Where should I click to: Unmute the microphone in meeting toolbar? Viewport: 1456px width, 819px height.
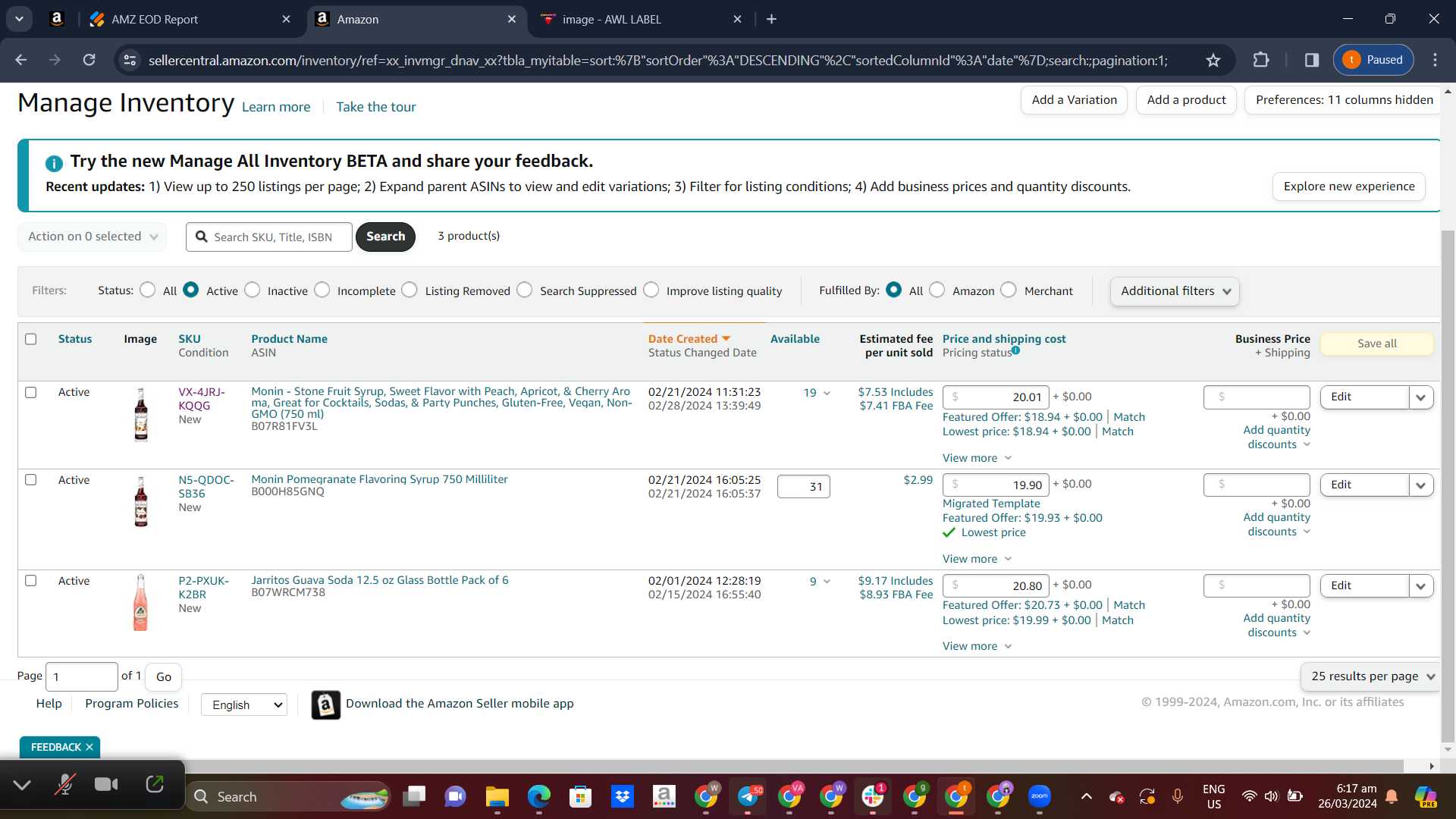(64, 784)
